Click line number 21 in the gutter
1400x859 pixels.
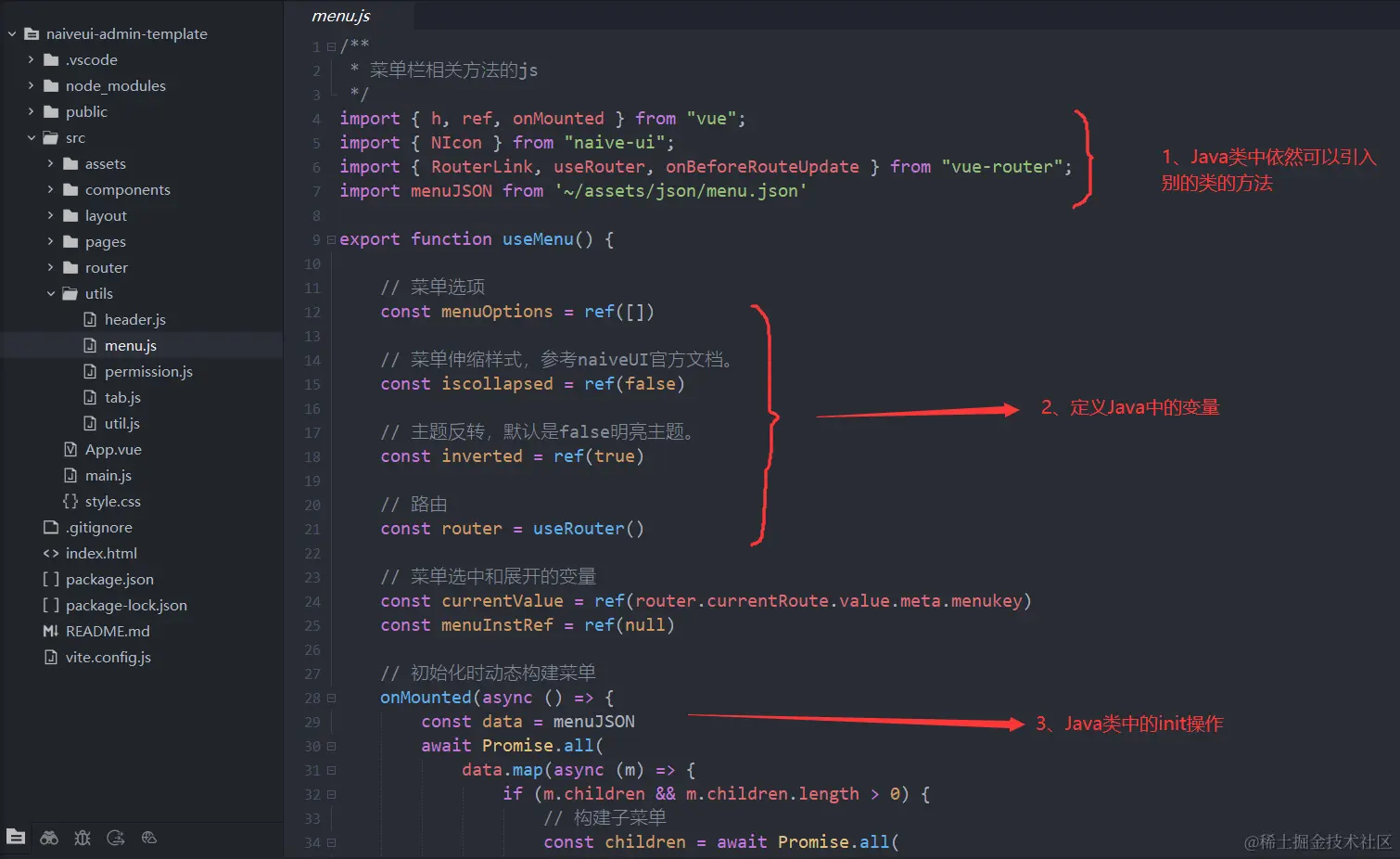tap(312, 529)
